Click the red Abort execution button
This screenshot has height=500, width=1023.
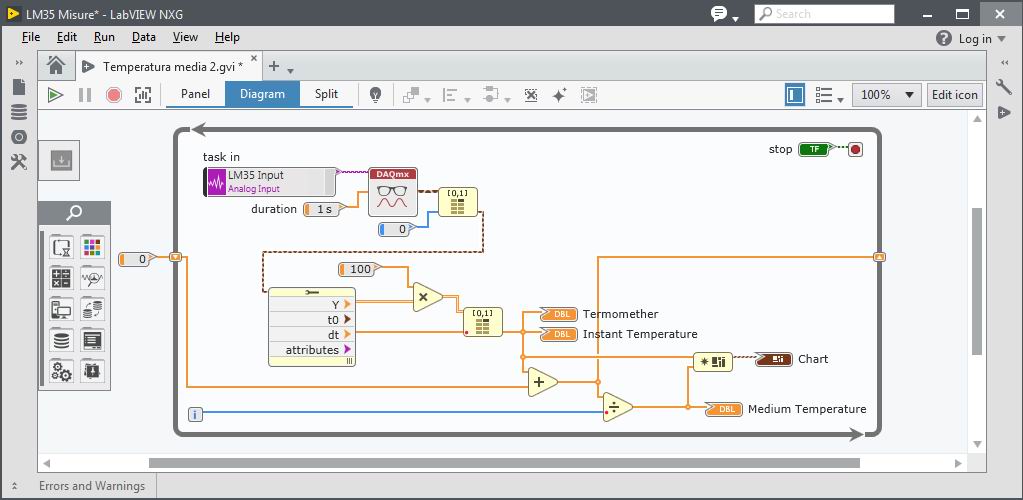pos(114,95)
